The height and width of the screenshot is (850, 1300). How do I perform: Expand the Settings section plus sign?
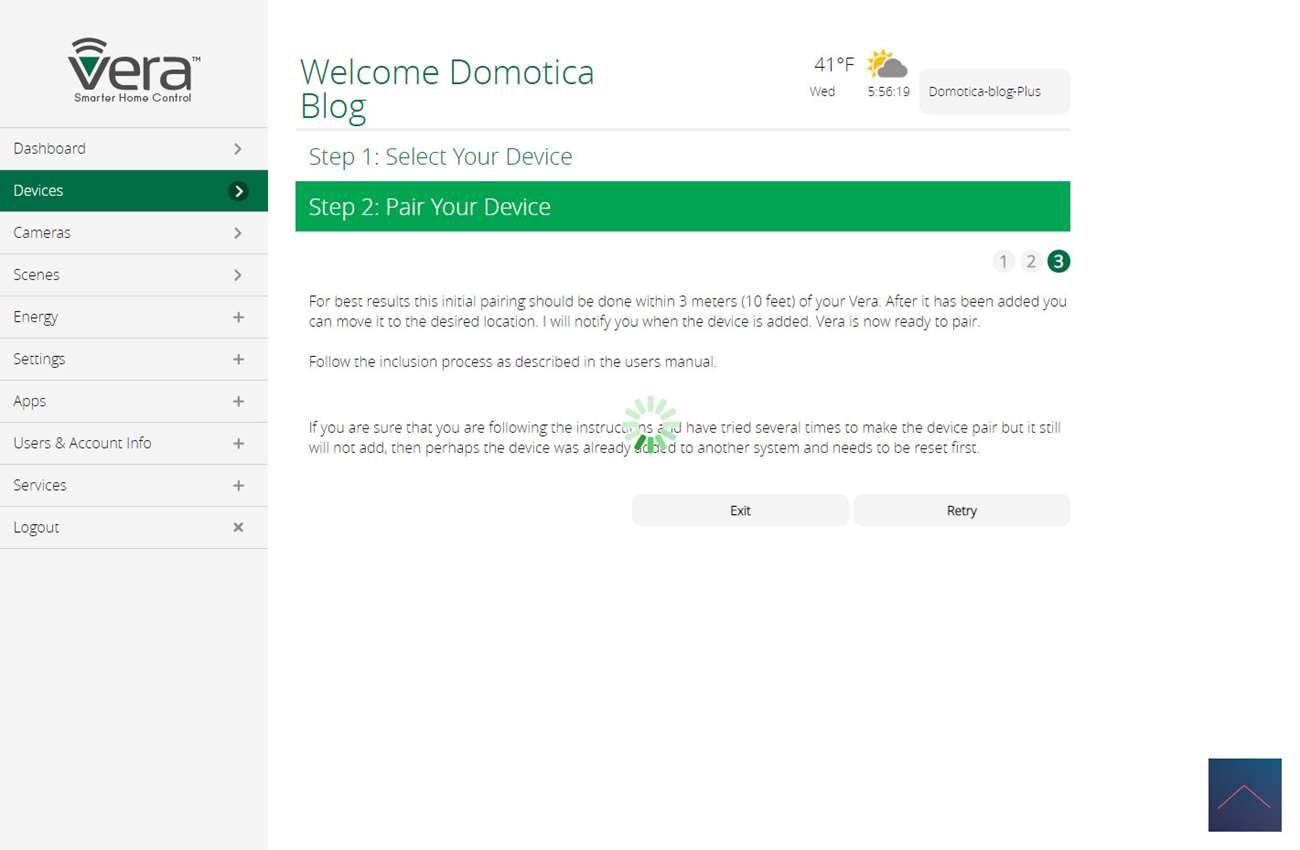pos(238,359)
